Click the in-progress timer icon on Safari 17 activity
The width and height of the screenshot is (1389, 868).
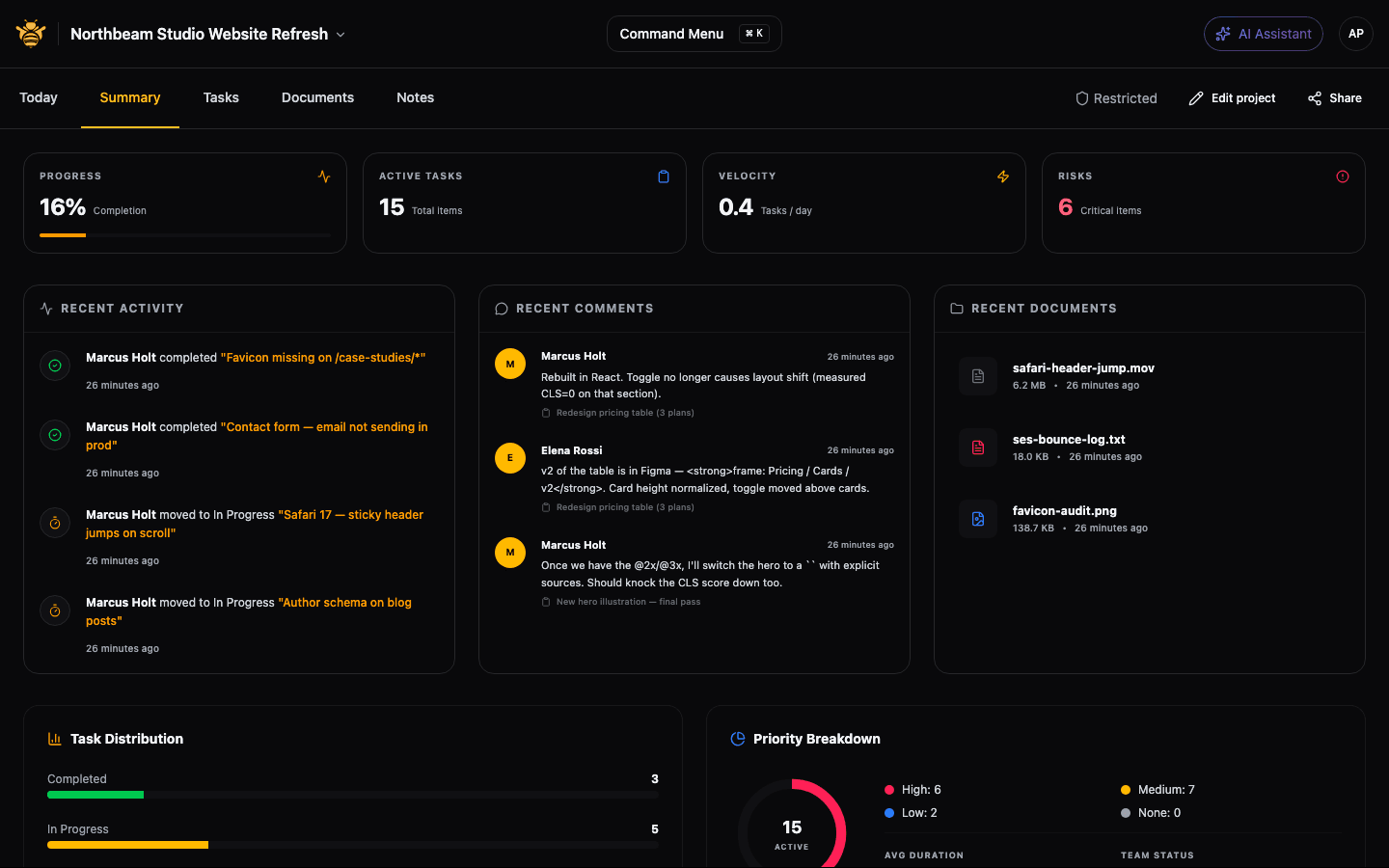coord(55,523)
